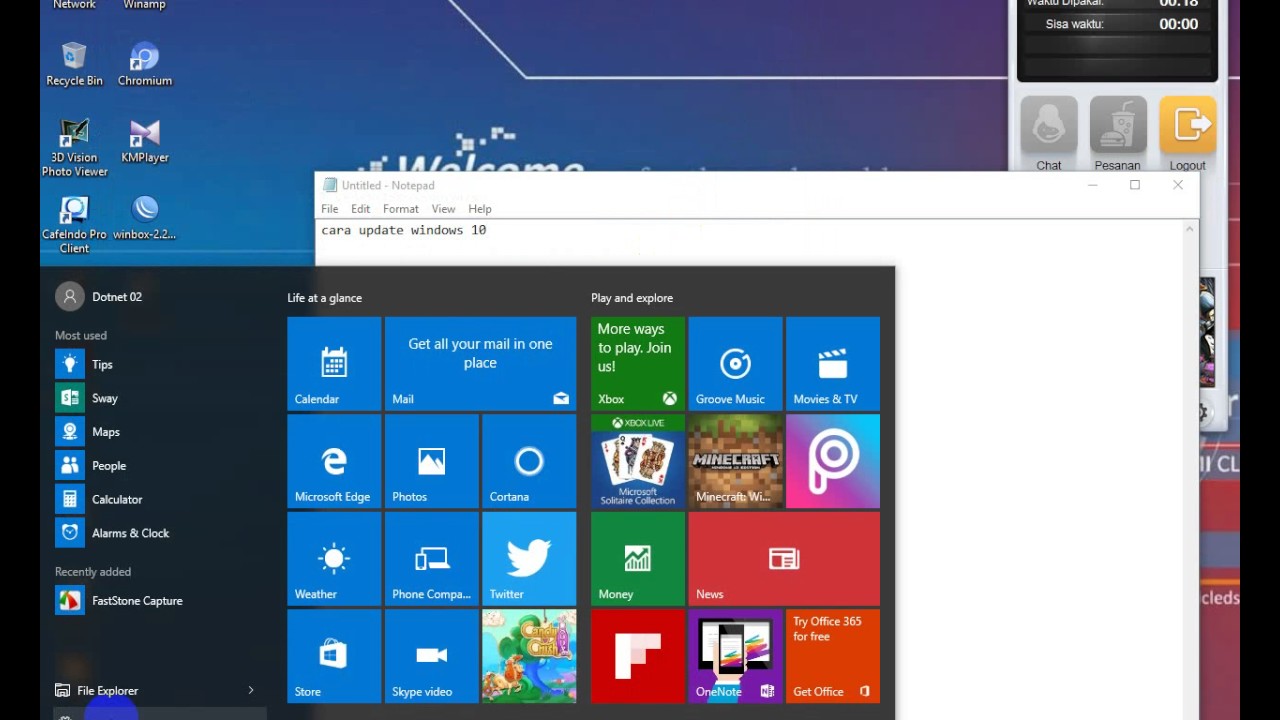Select 3D Vision Photo Viewer desktop icon
Image resolution: width=1280 pixels, height=720 pixels.
pyautogui.click(x=74, y=148)
